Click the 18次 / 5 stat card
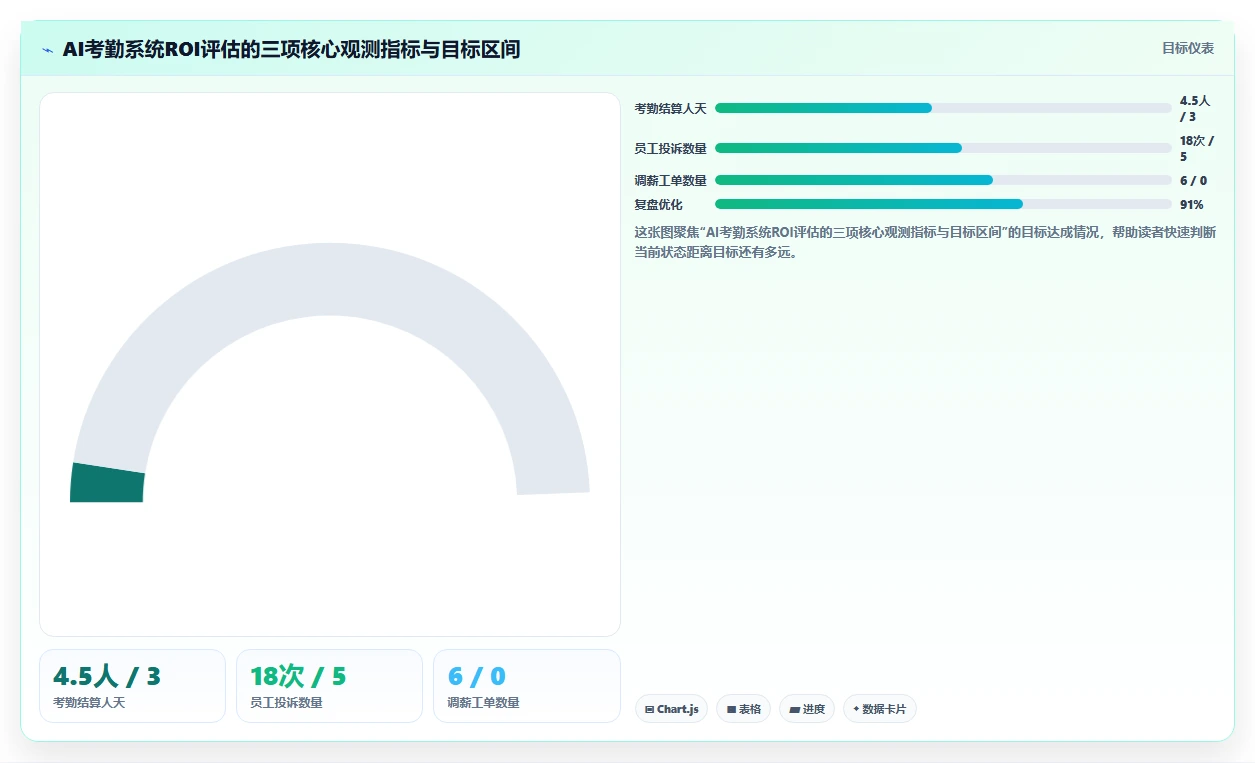Viewport: 1255px width, 763px height. (x=329, y=686)
